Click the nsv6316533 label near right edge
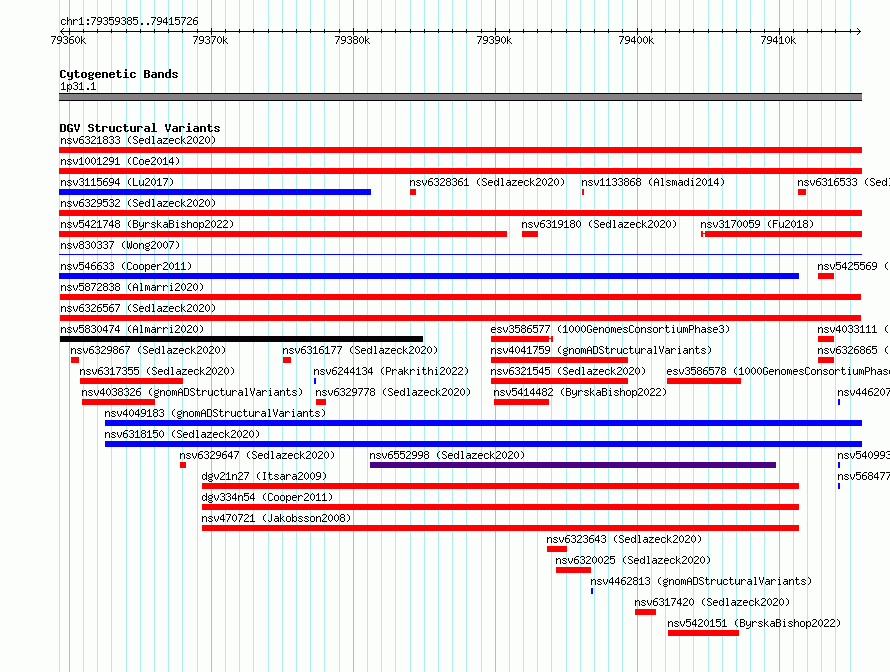This screenshot has height=672, width=890. pyautogui.click(x=843, y=182)
